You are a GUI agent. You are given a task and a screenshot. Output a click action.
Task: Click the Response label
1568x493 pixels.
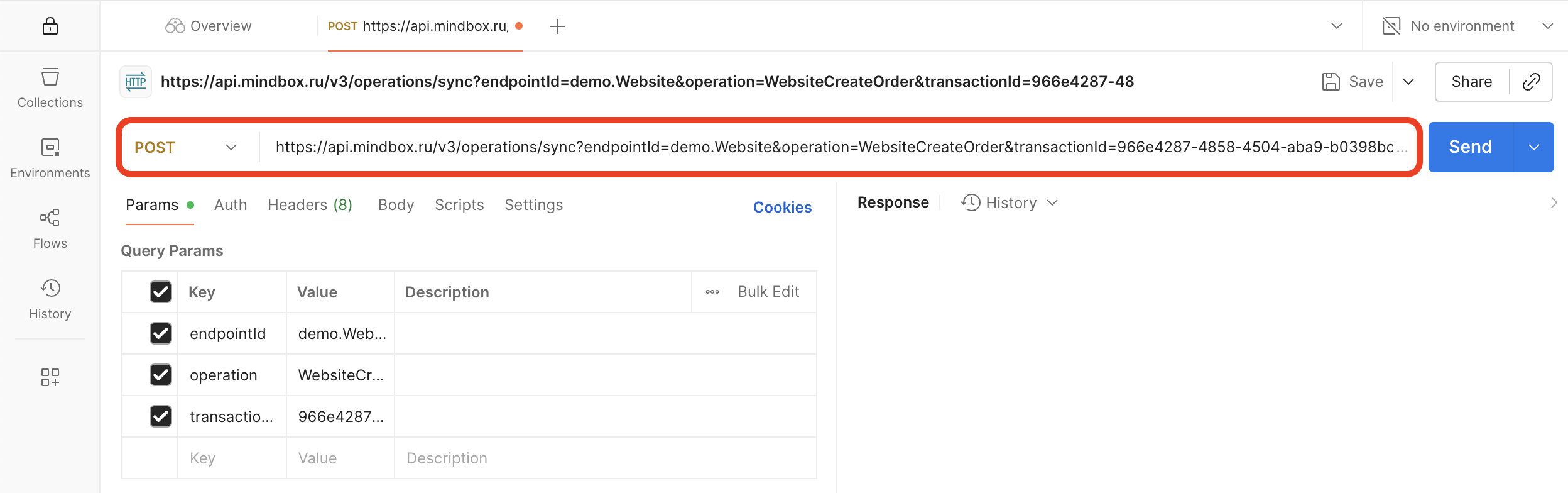[x=893, y=202]
